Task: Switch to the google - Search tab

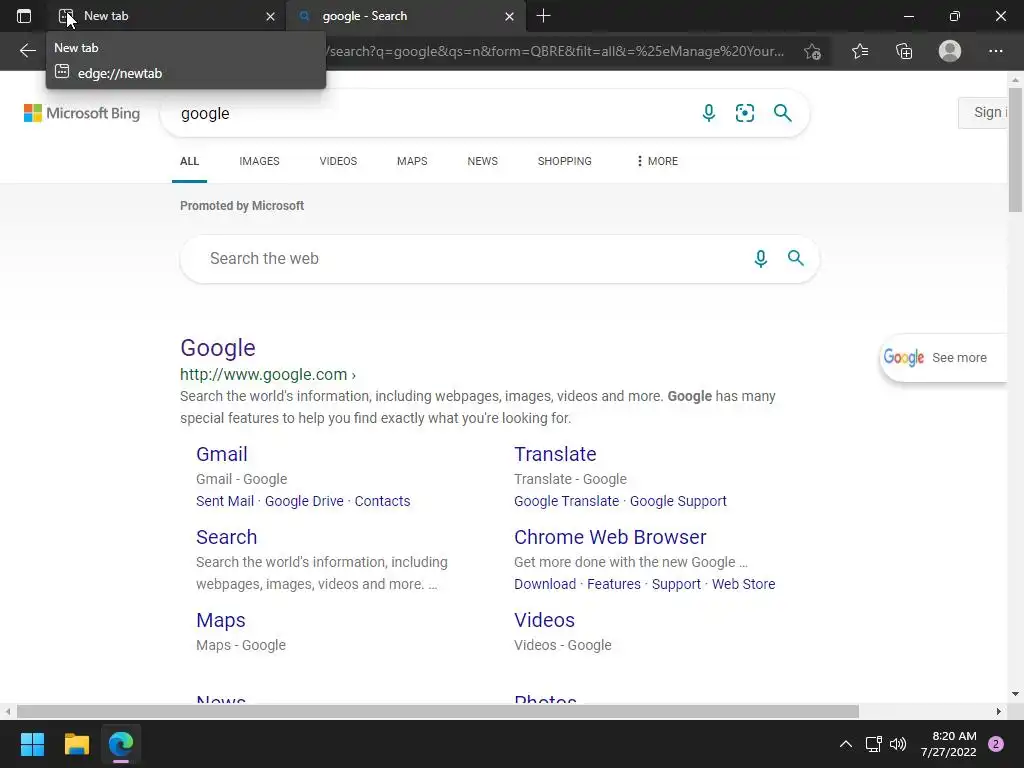Action: coord(405,16)
